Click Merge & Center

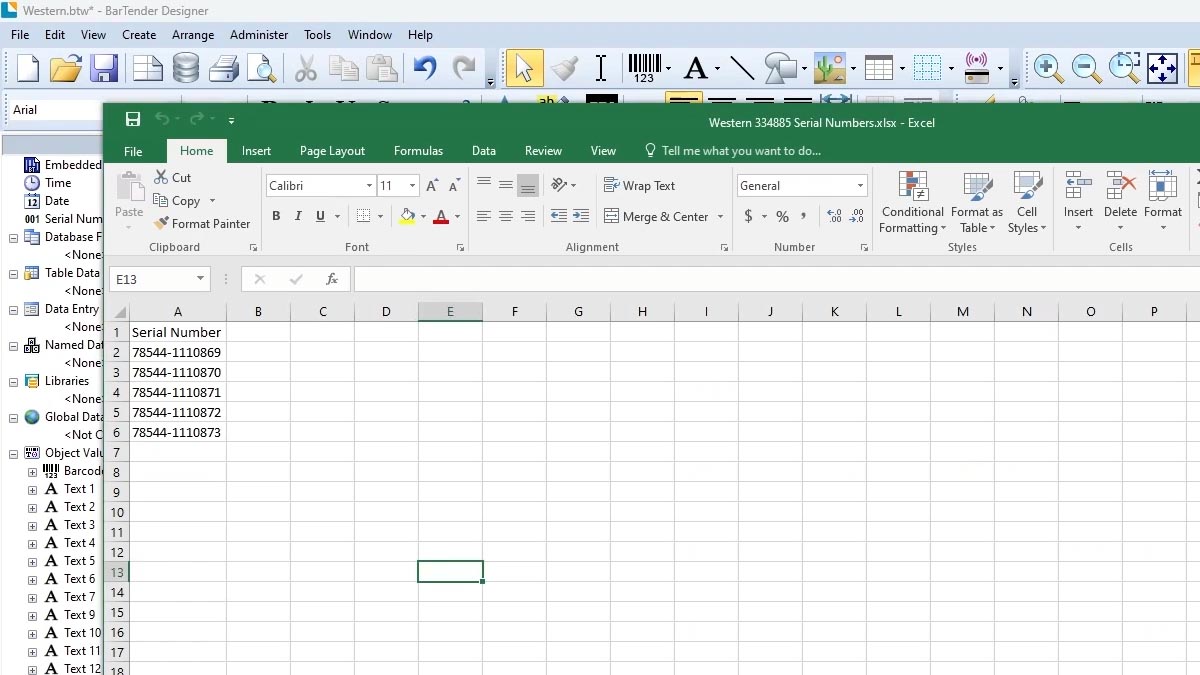click(x=663, y=216)
